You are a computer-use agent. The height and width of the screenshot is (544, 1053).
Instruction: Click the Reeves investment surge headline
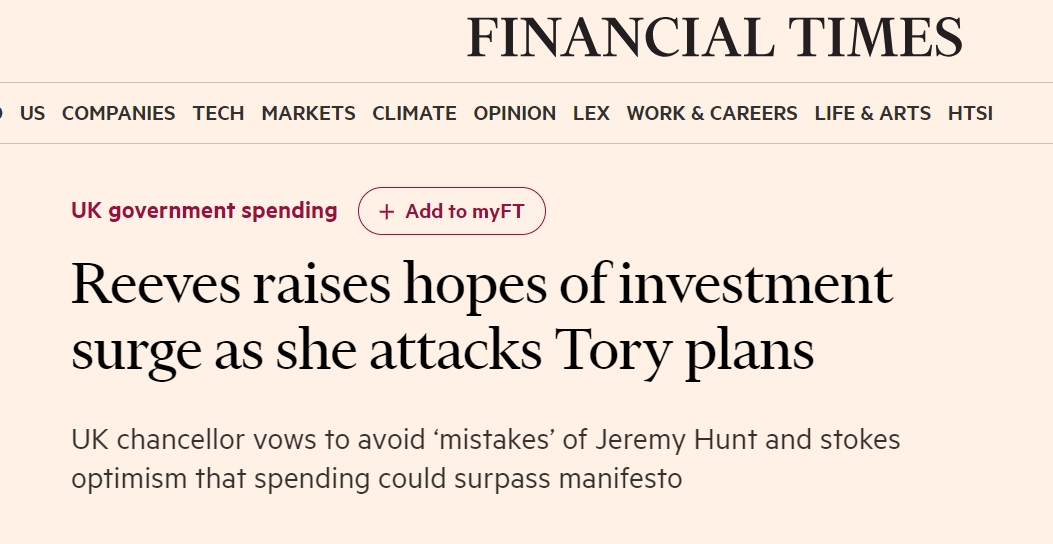pyautogui.click(x=480, y=316)
